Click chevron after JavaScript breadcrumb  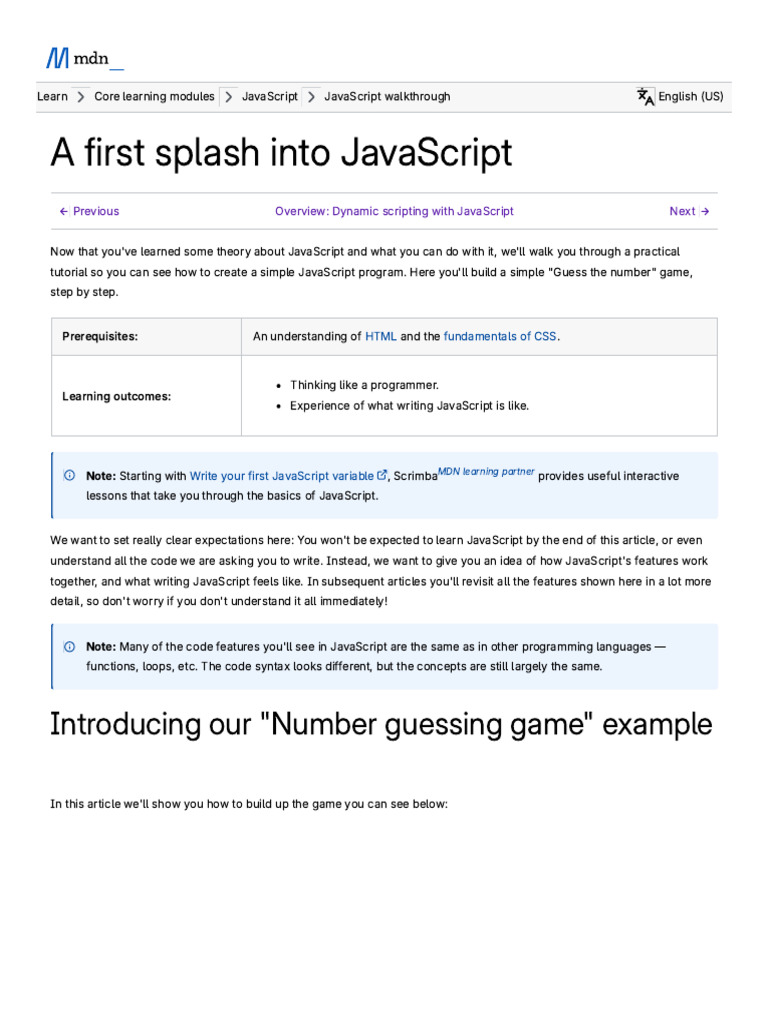pyautogui.click(x=312, y=97)
